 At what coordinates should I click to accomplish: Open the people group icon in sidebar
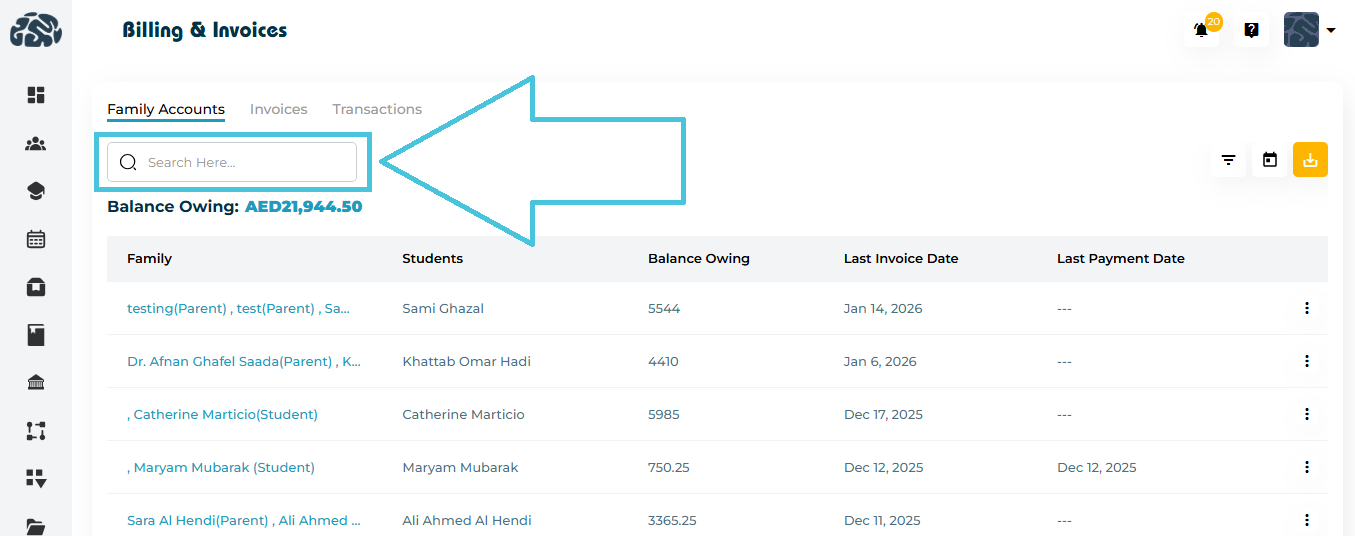[36, 144]
